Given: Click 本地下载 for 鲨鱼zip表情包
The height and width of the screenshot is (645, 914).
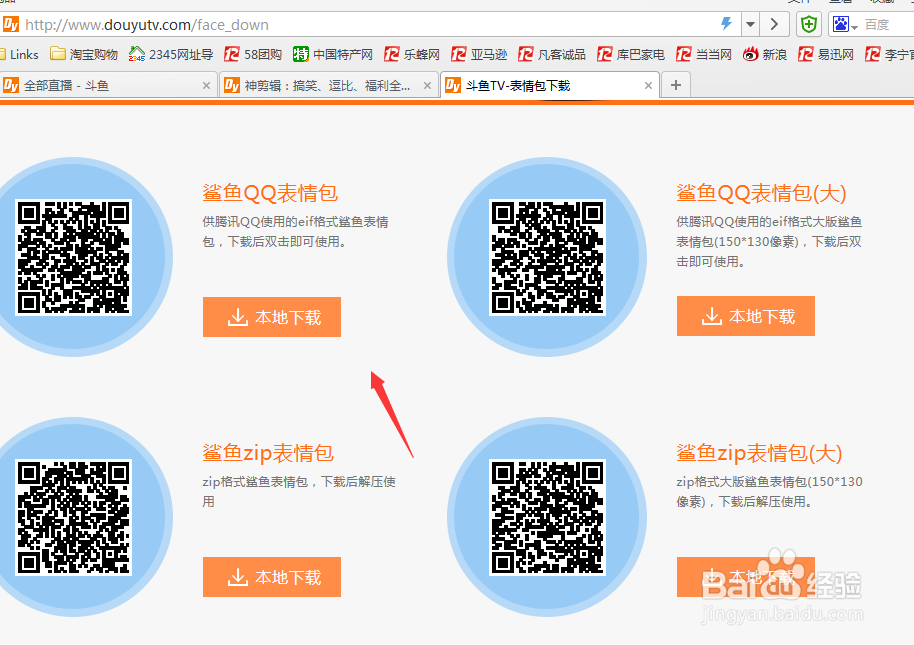Looking at the screenshot, I should point(272,577).
